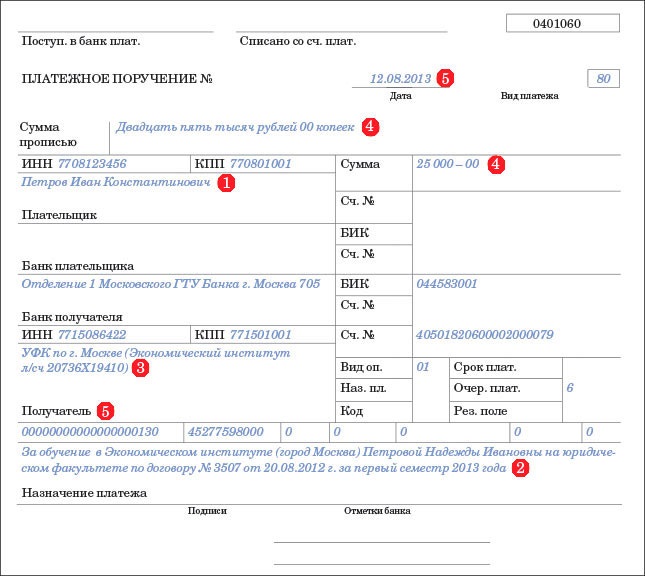This screenshot has width=645, height=576.
Task: Click red marker 5 beside Получатель label
Action: [x=105, y=411]
